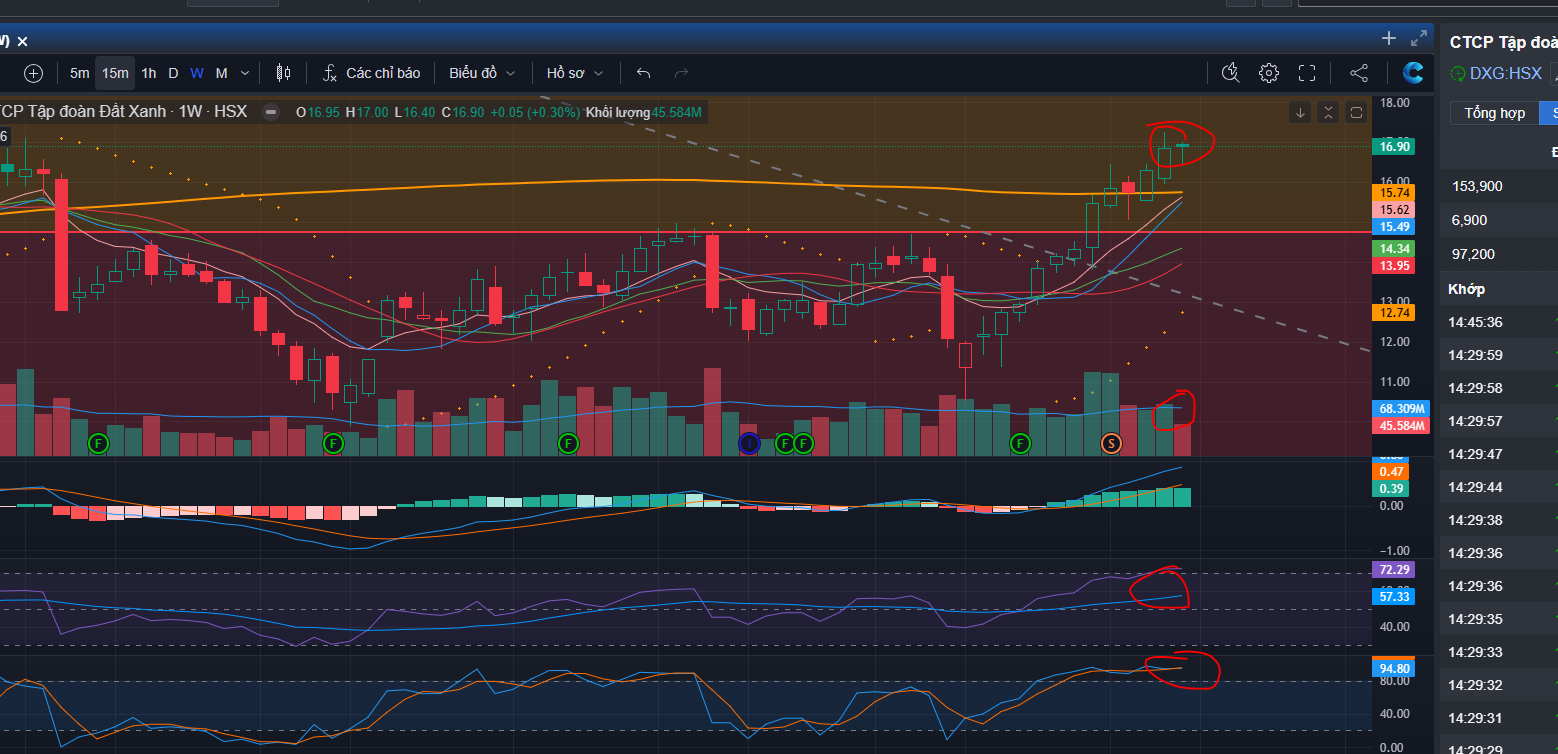Maximize the price pane

point(1356,112)
